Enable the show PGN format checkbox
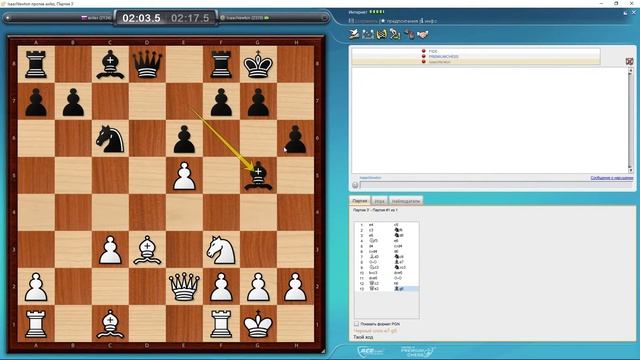 pos(357,324)
